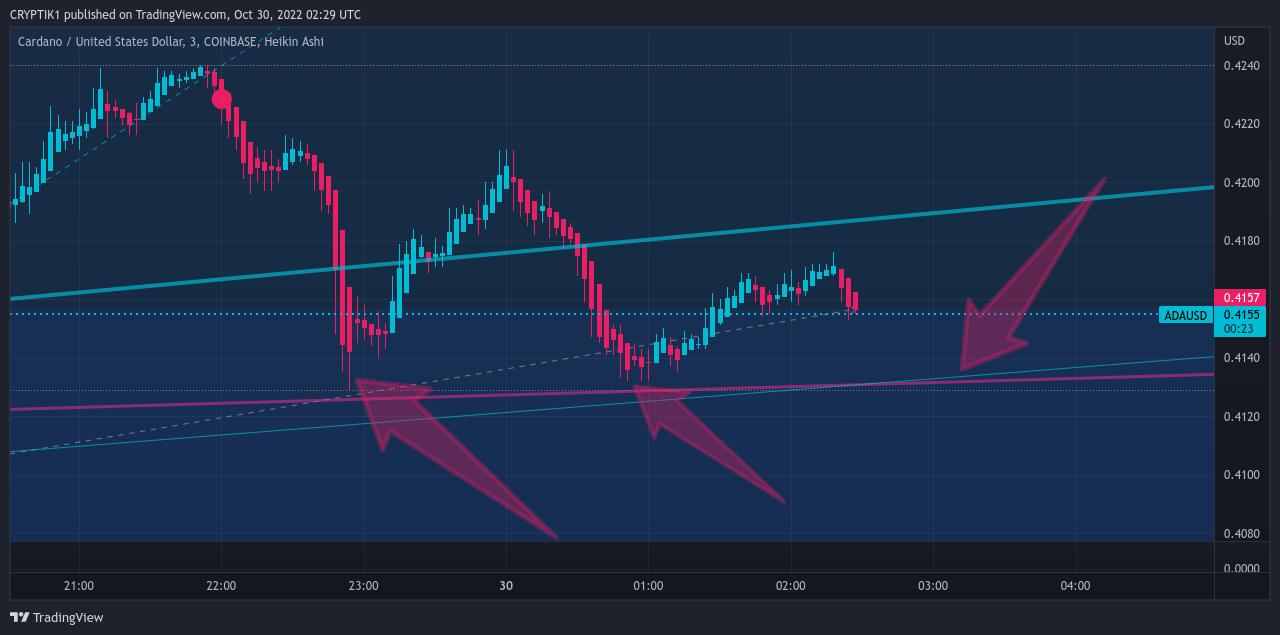Click the pink 0.4157 price label
This screenshot has height=635, width=1280.
(1239, 298)
